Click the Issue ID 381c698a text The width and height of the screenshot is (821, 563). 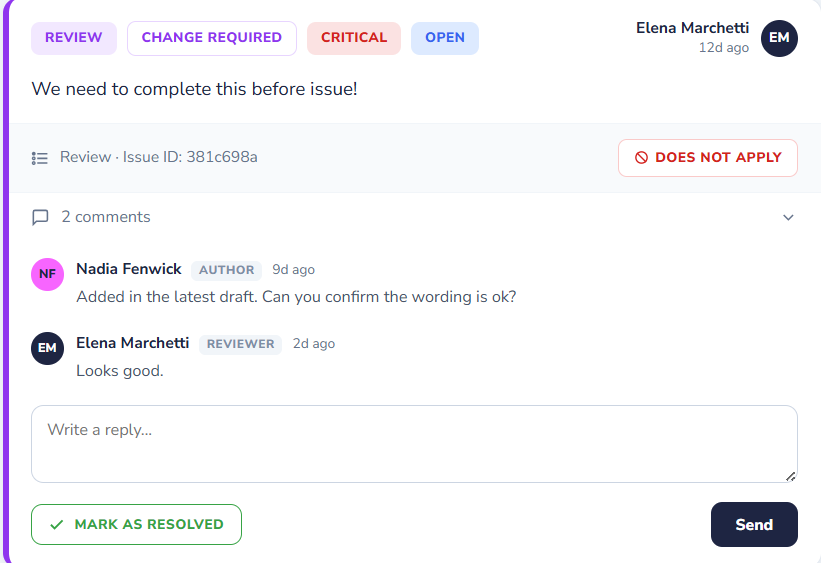click(x=190, y=157)
